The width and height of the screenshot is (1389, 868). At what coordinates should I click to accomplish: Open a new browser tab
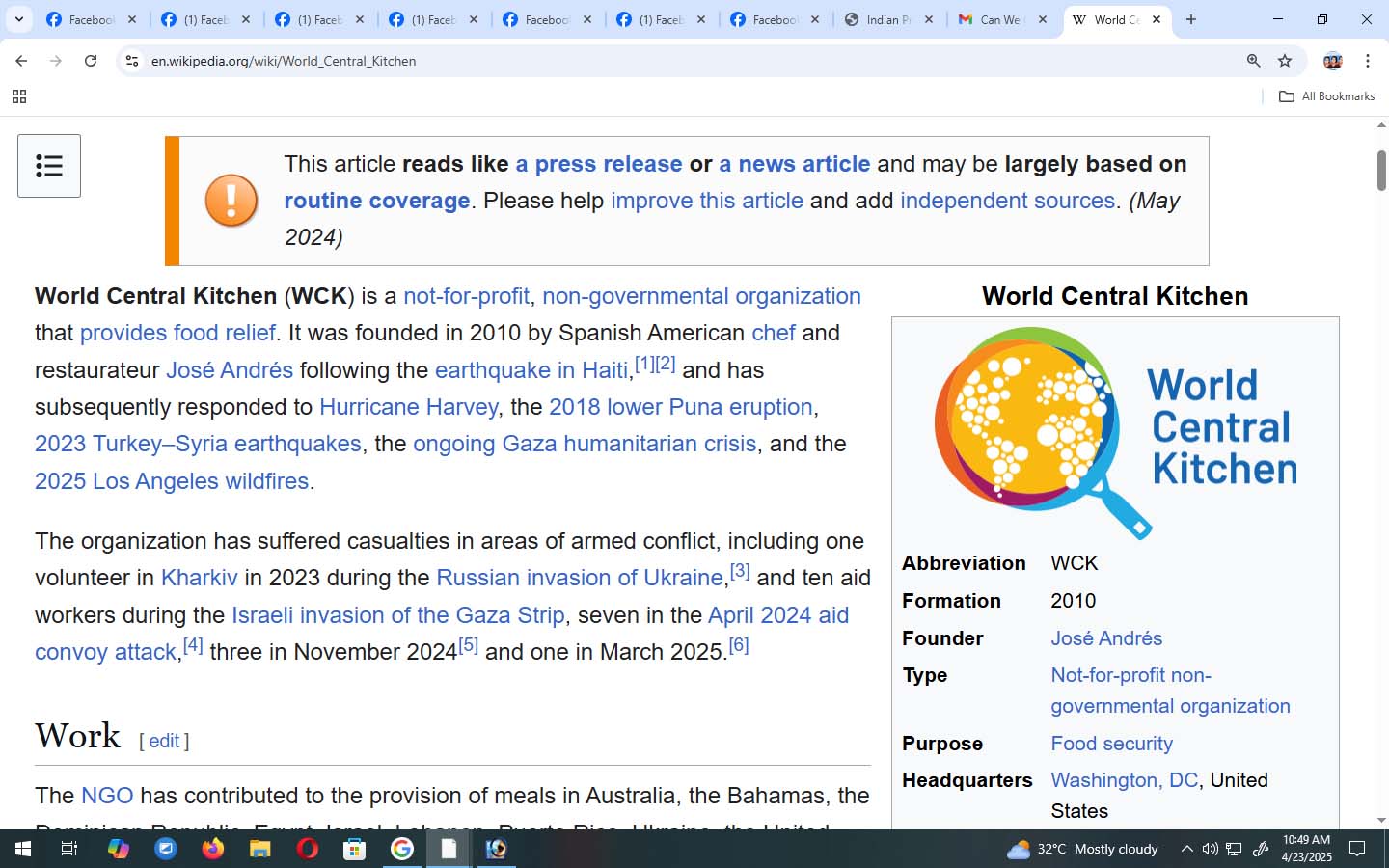(1191, 19)
